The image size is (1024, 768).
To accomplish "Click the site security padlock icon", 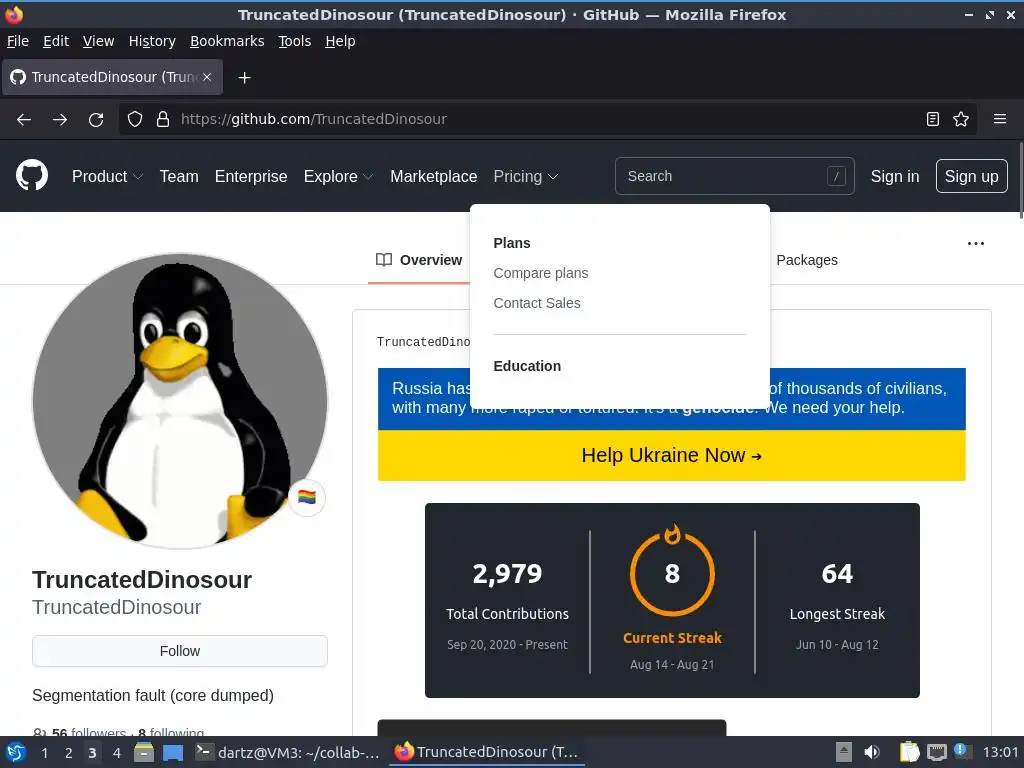I will pyautogui.click(x=163, y=119).
